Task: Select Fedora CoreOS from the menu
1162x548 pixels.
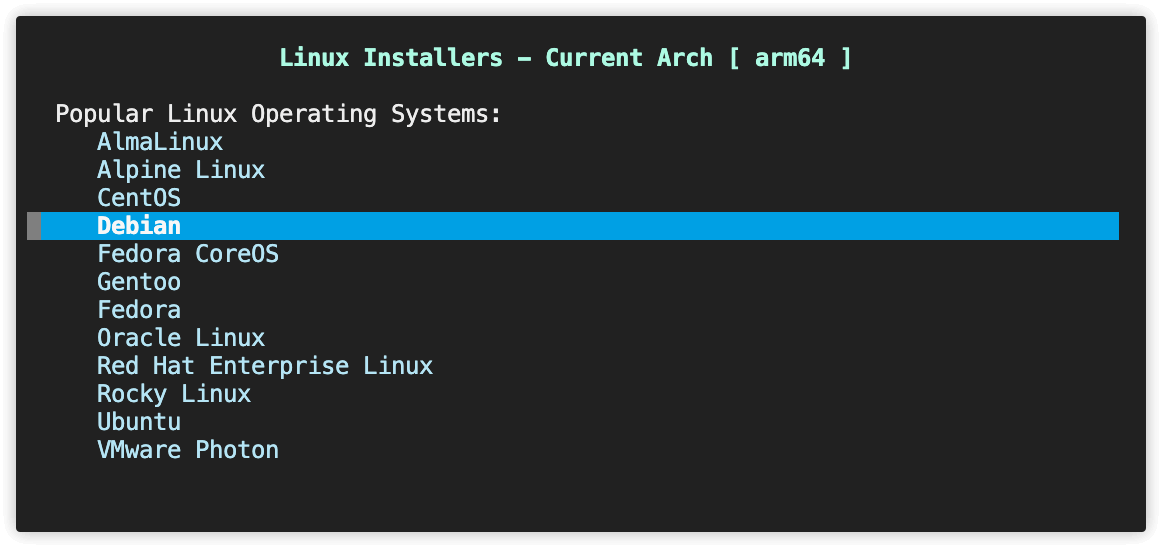Action: (188, 254)
